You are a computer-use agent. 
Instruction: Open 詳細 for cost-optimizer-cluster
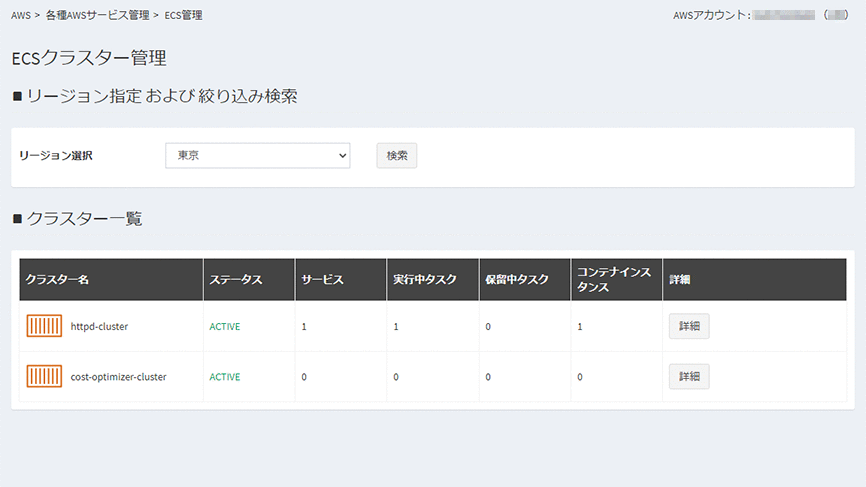click(x=689, y=376)
